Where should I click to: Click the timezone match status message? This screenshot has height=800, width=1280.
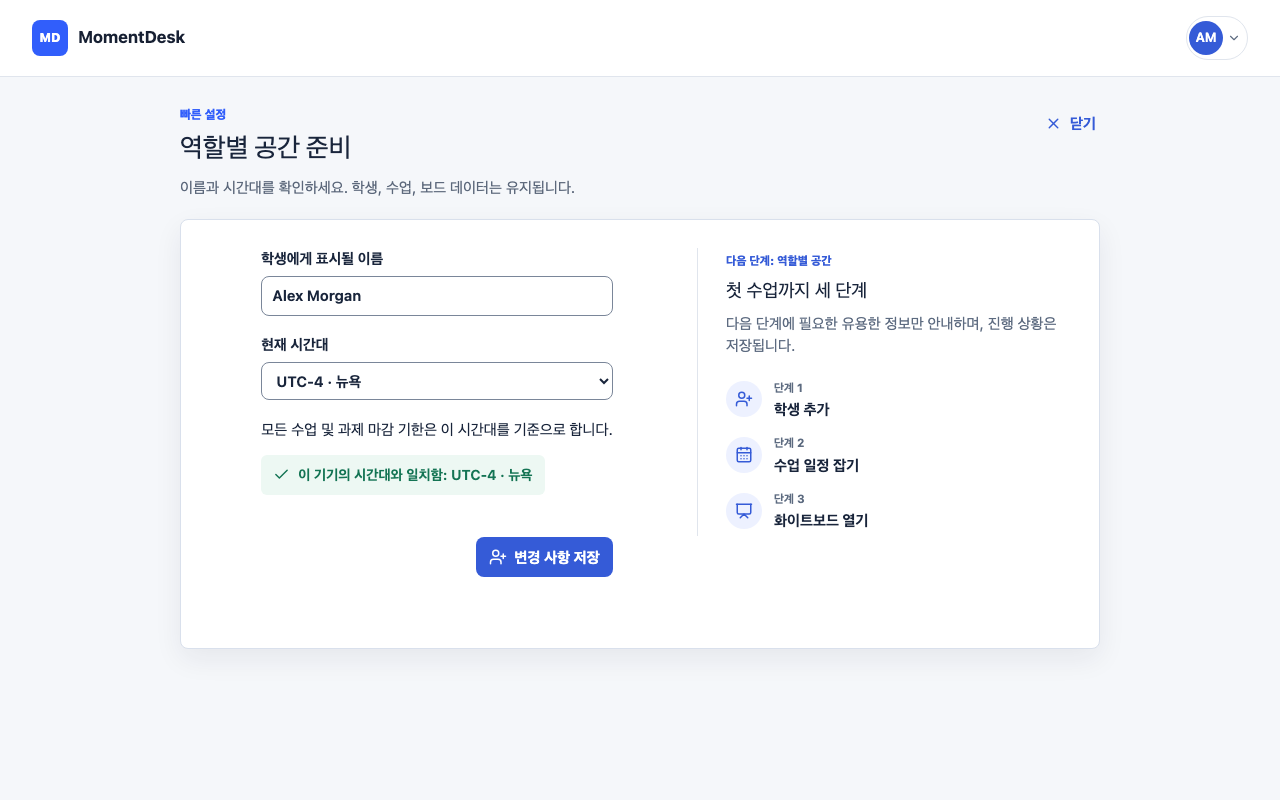pyautogui.click(x=403, y=475)
